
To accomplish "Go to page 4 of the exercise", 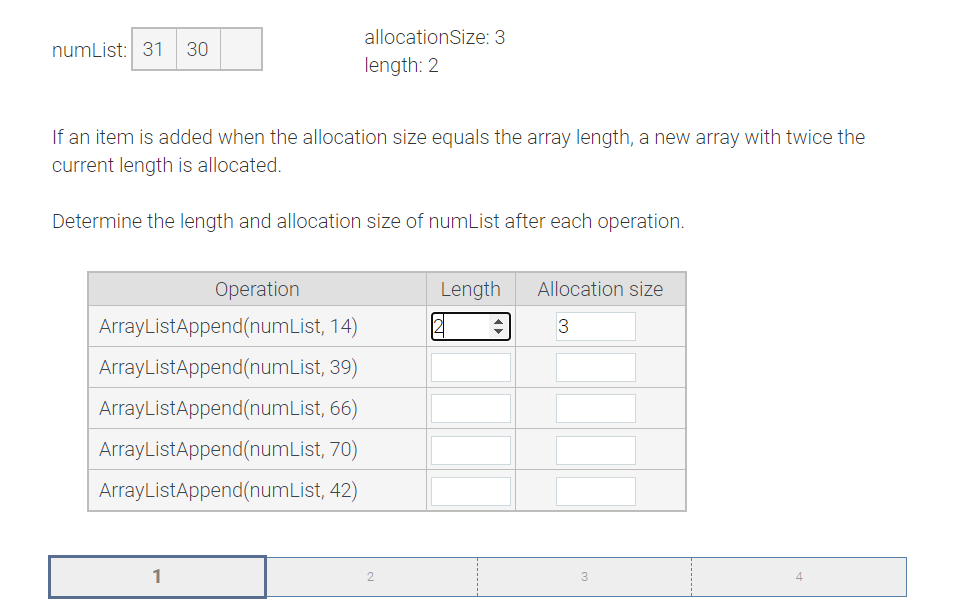I will click(x=798, y=576).
